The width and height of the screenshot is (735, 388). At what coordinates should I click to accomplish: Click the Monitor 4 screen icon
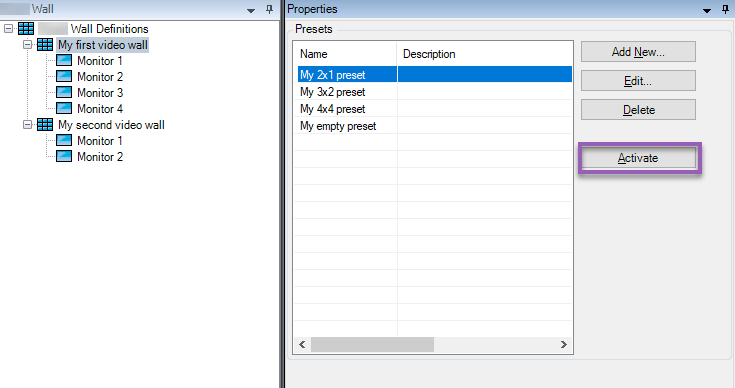[x=64, y=108]
